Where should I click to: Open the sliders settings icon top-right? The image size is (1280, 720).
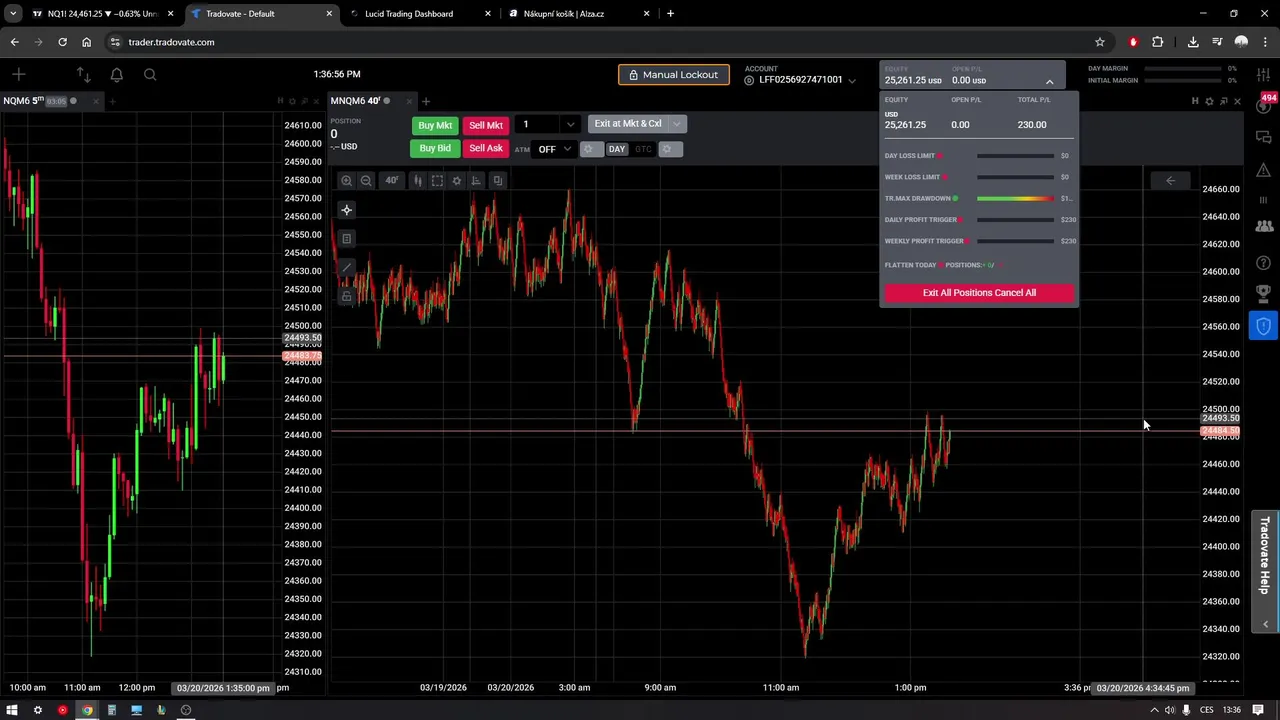point(1264,74)
